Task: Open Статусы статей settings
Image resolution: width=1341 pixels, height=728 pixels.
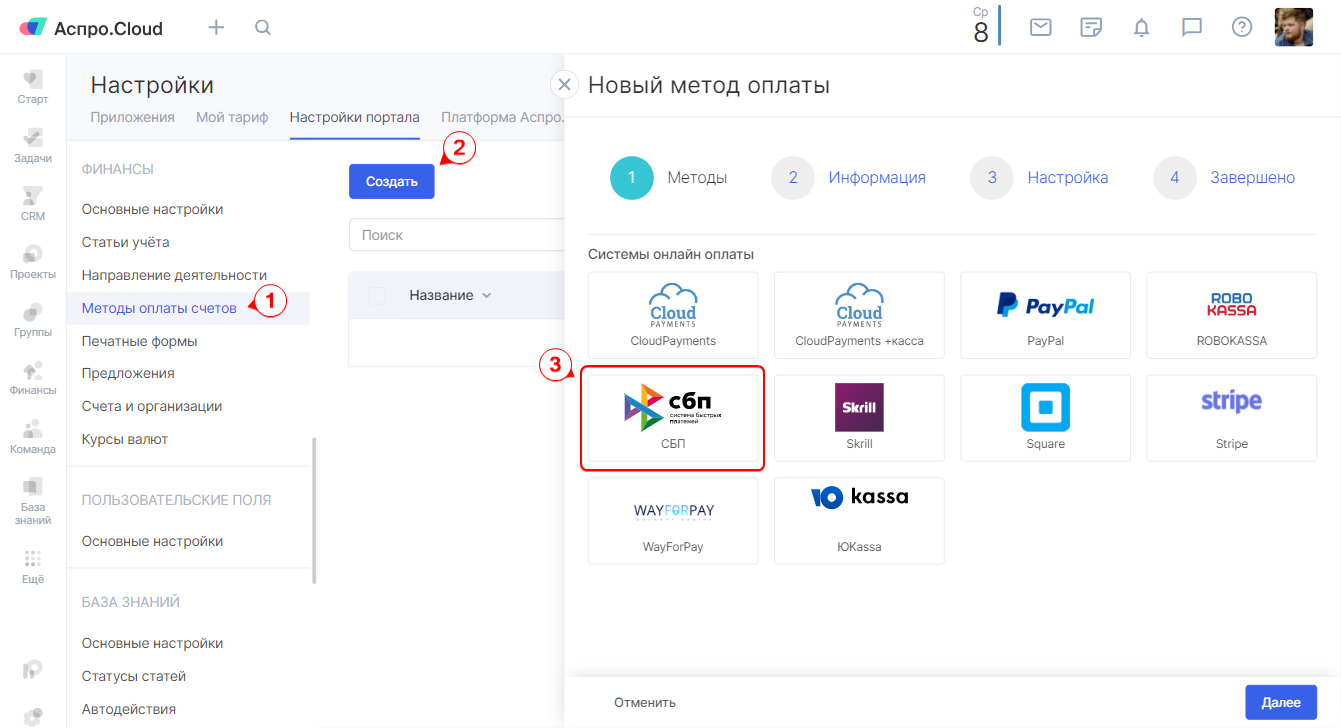Action: (134, 676)
